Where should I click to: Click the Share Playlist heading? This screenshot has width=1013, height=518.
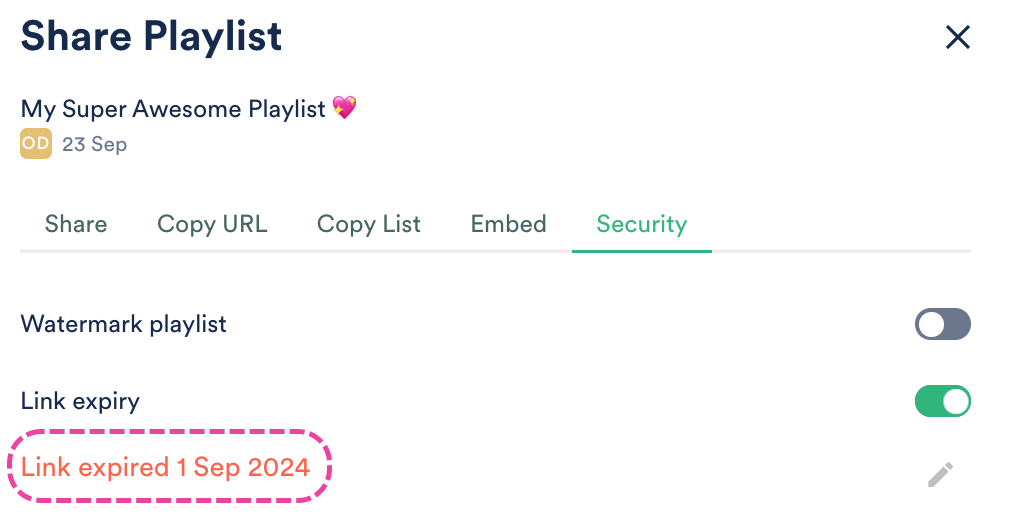[151, 37]
